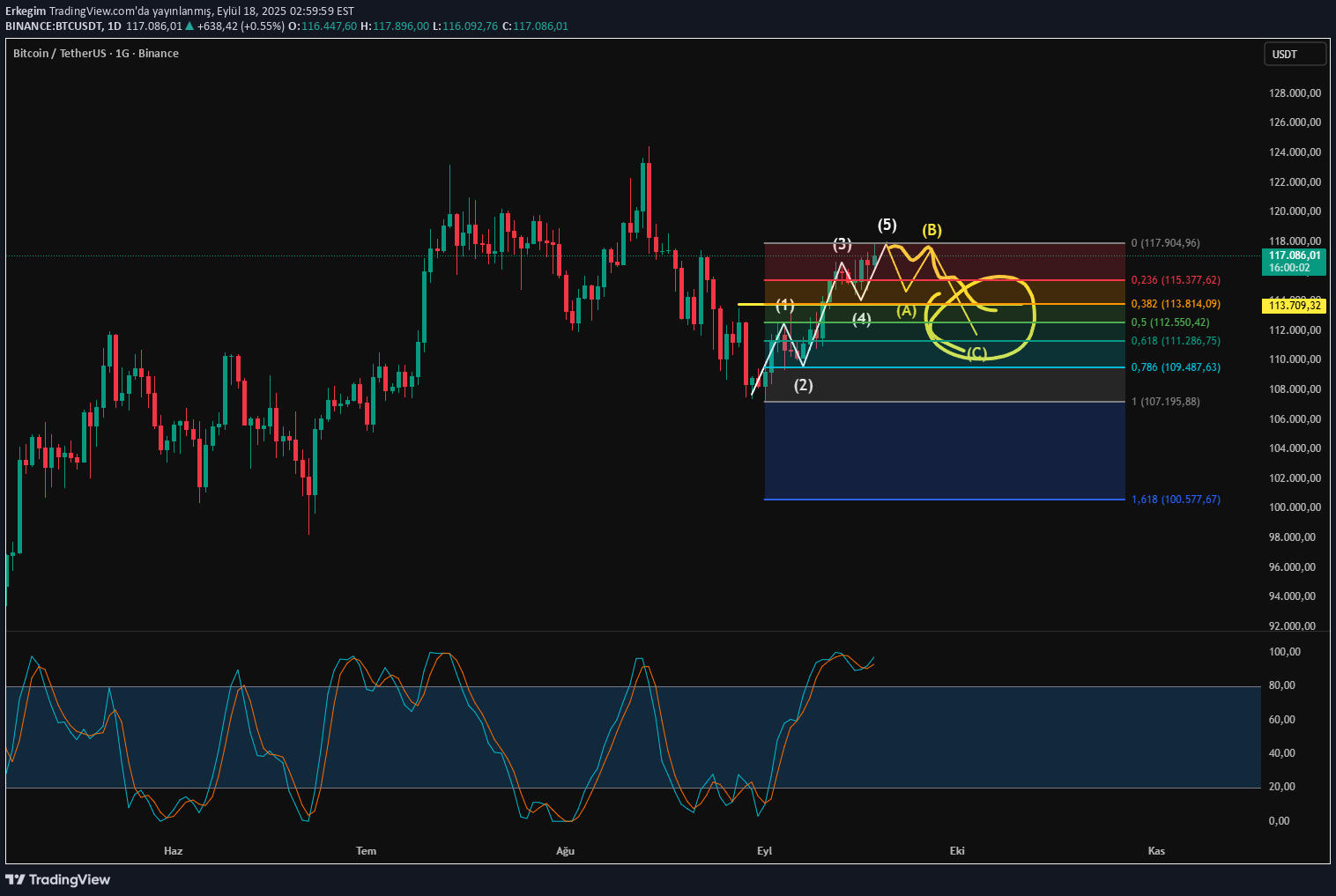Click the yellow corrective wave label (B)
The image size is (1336, 896).
coord(932,230)
